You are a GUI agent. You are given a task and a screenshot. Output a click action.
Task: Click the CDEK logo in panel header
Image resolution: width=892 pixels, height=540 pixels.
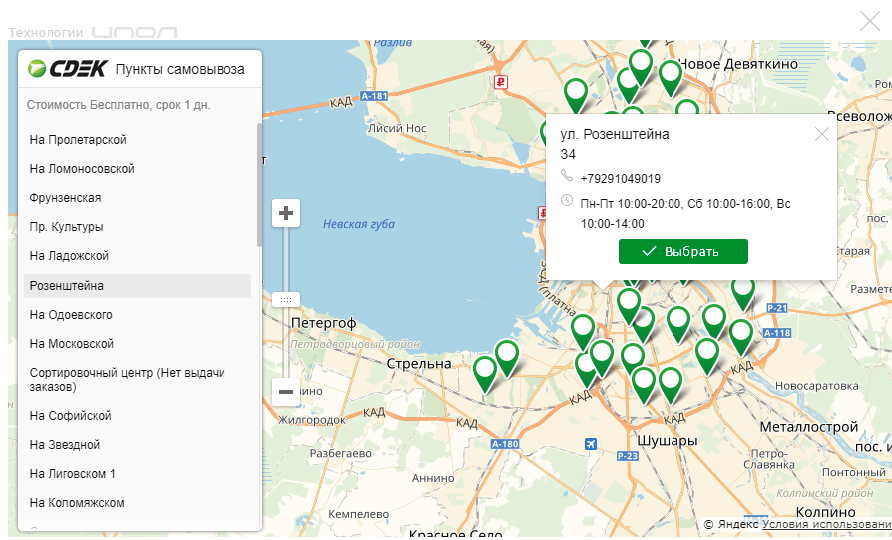68,69
